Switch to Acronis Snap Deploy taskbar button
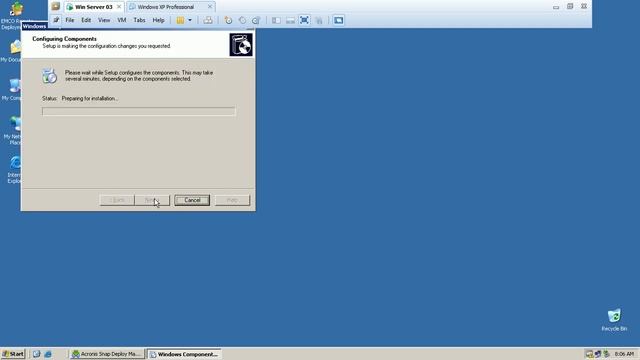The width and height of the screenshot is (640, 360). coord(107,354)
